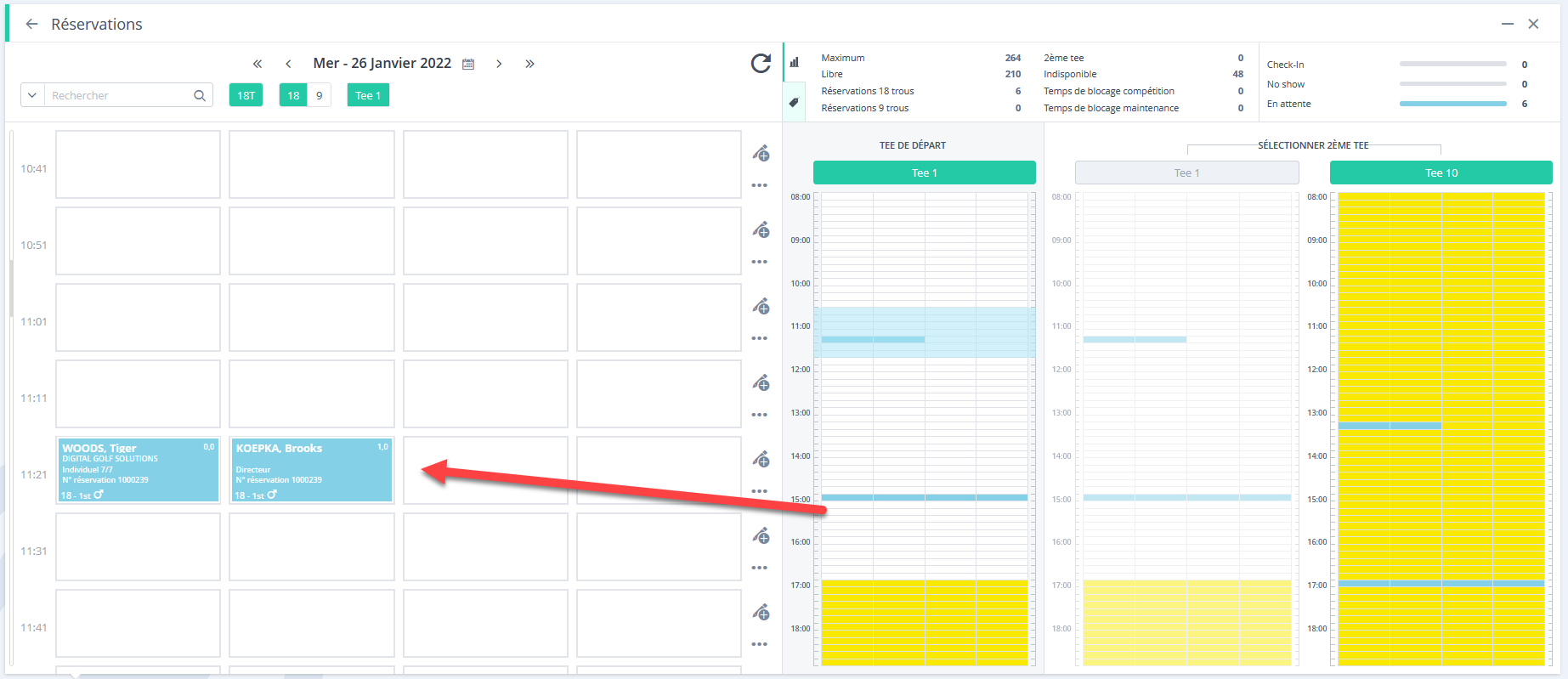Viewport: 1568px width, 679px height.
Task: Jump back with the double-left chevron
Action: pos(258,64)
